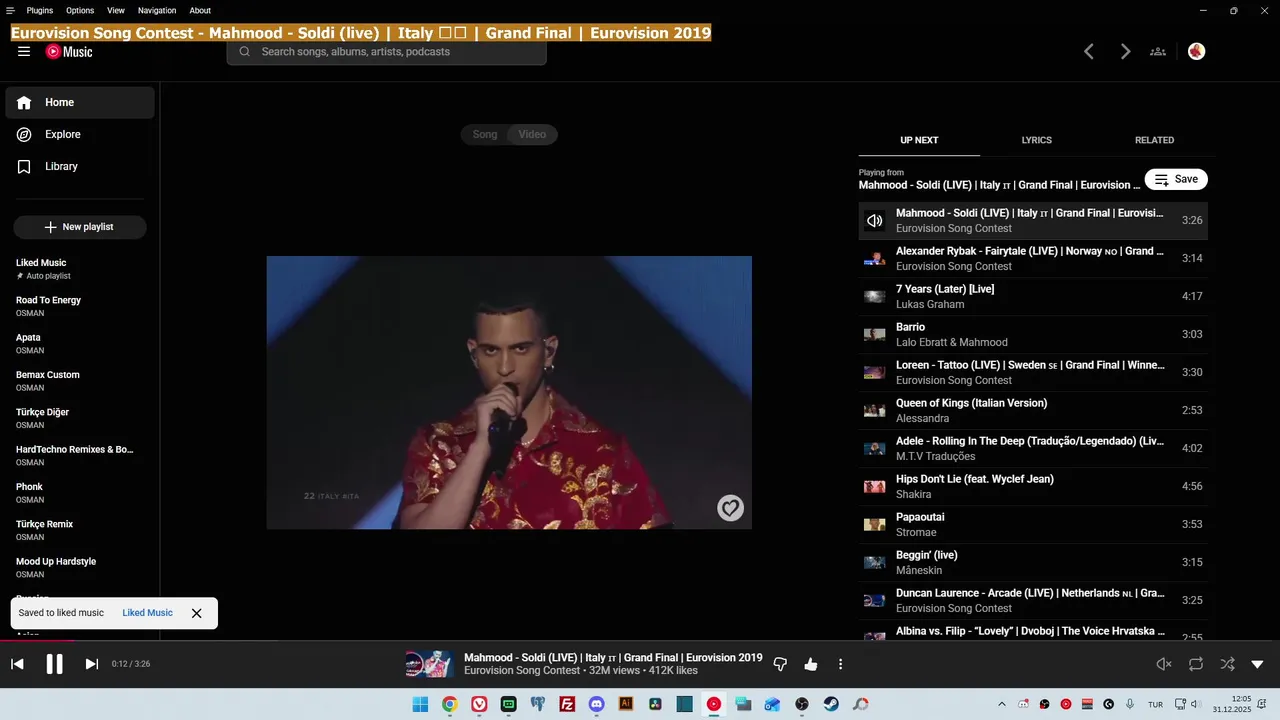Open the About menu
Image resolution: width=1280 pixels, height=720 pixels.
pos(200,10)
